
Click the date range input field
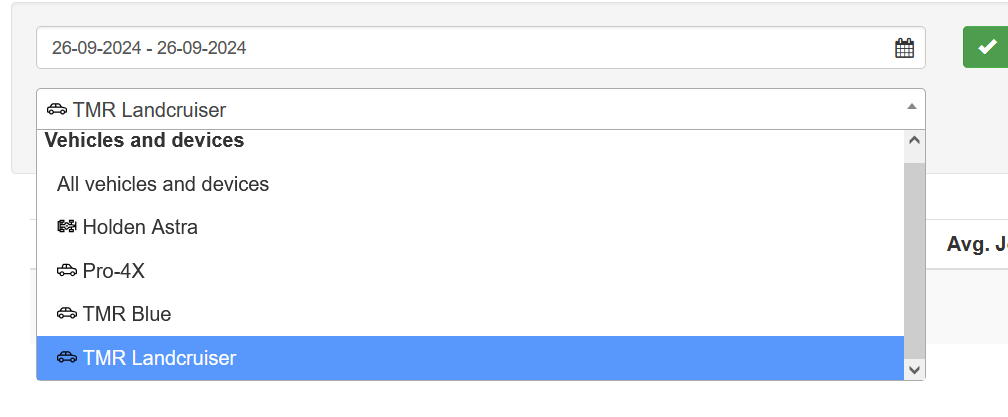coord(481,48)
